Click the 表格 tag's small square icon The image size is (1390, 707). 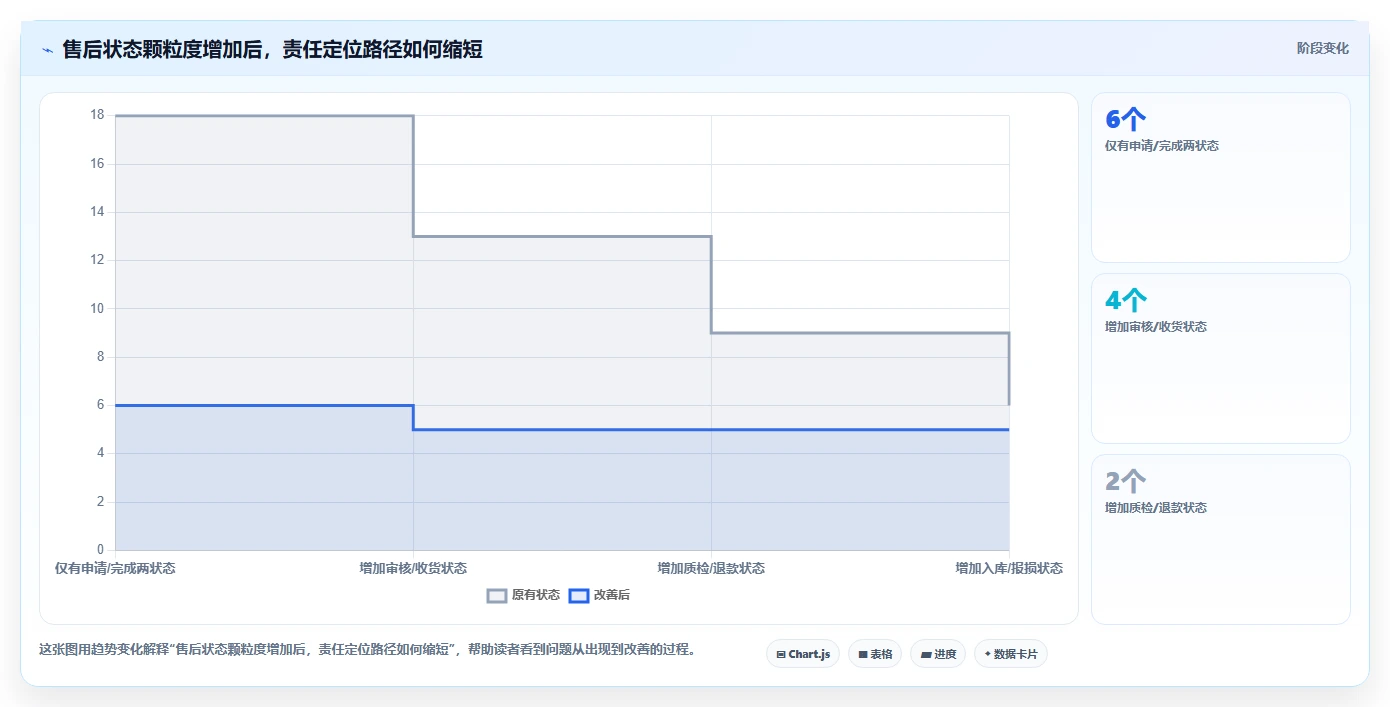pyautogui.click(x=863, y=655)
